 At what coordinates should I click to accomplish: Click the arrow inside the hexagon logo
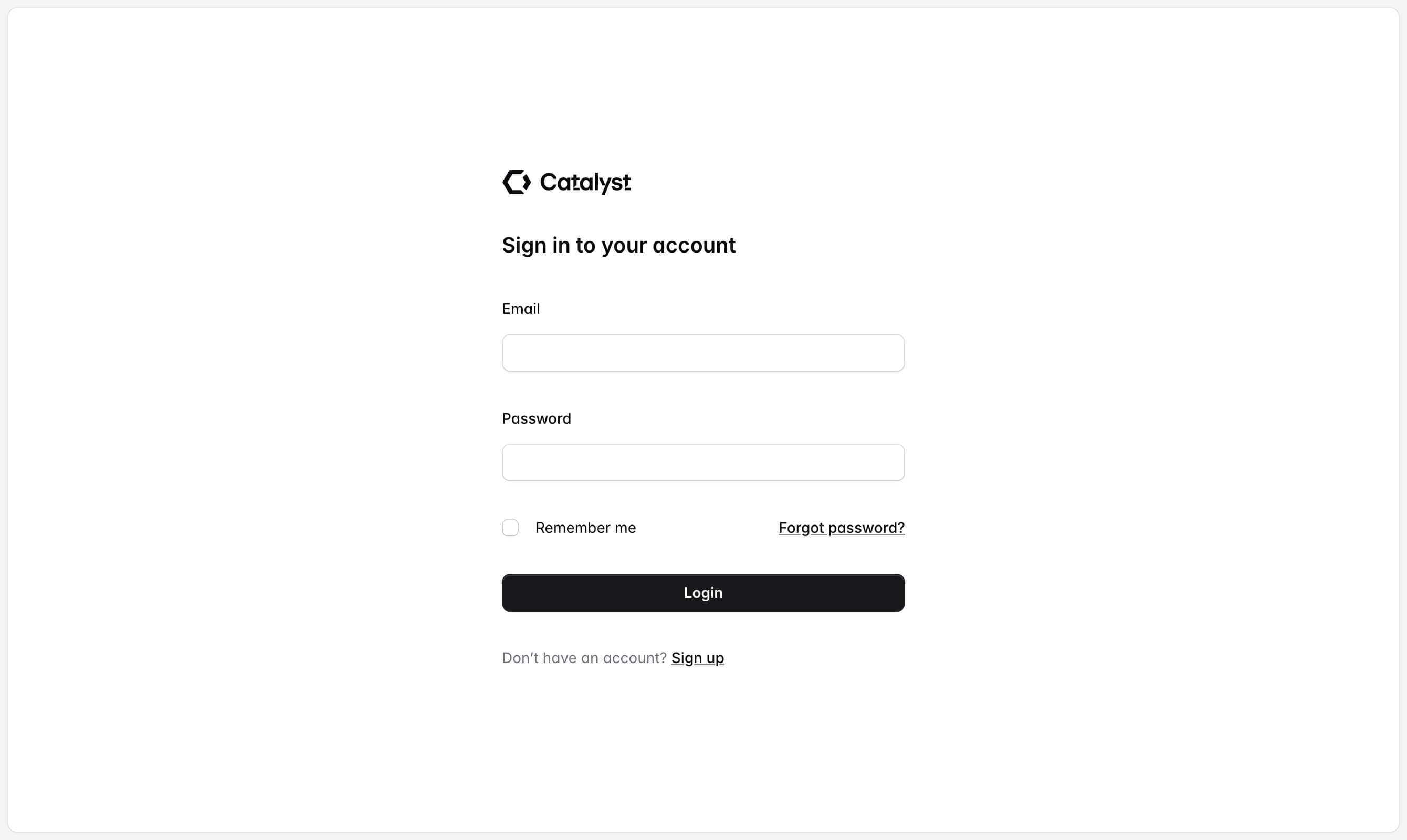pyautogui.click(x=523, y=182)
